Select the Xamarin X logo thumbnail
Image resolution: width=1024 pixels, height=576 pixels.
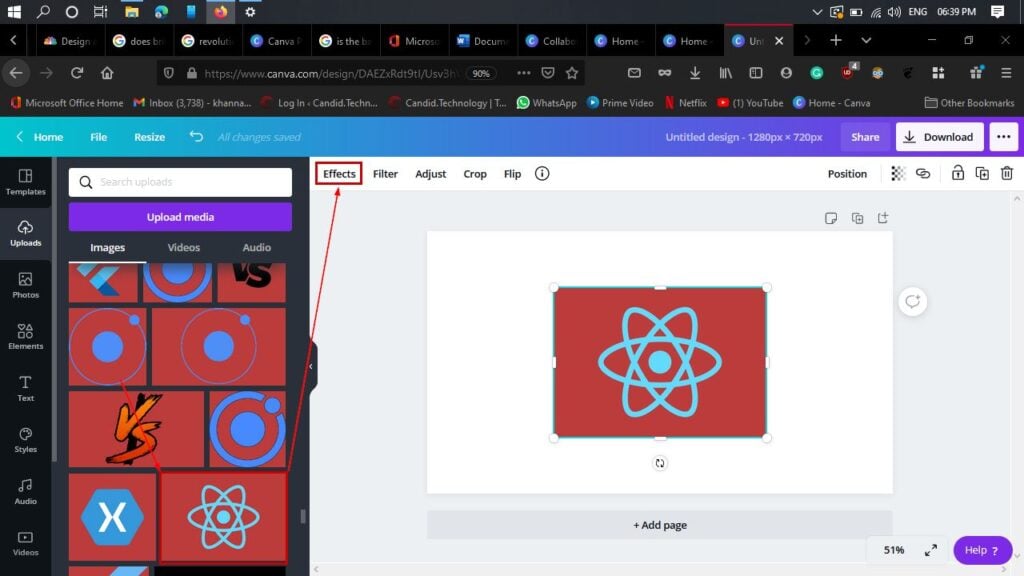pyautogui.click(x=112, y=517)
